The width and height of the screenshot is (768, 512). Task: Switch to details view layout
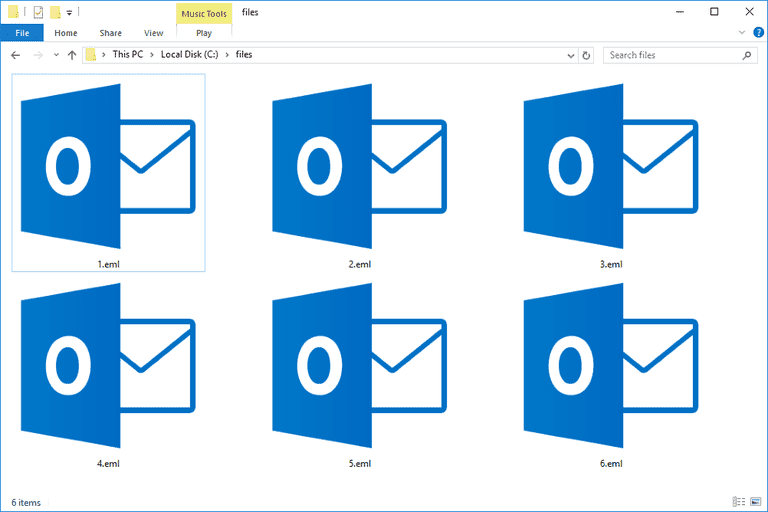738,501
